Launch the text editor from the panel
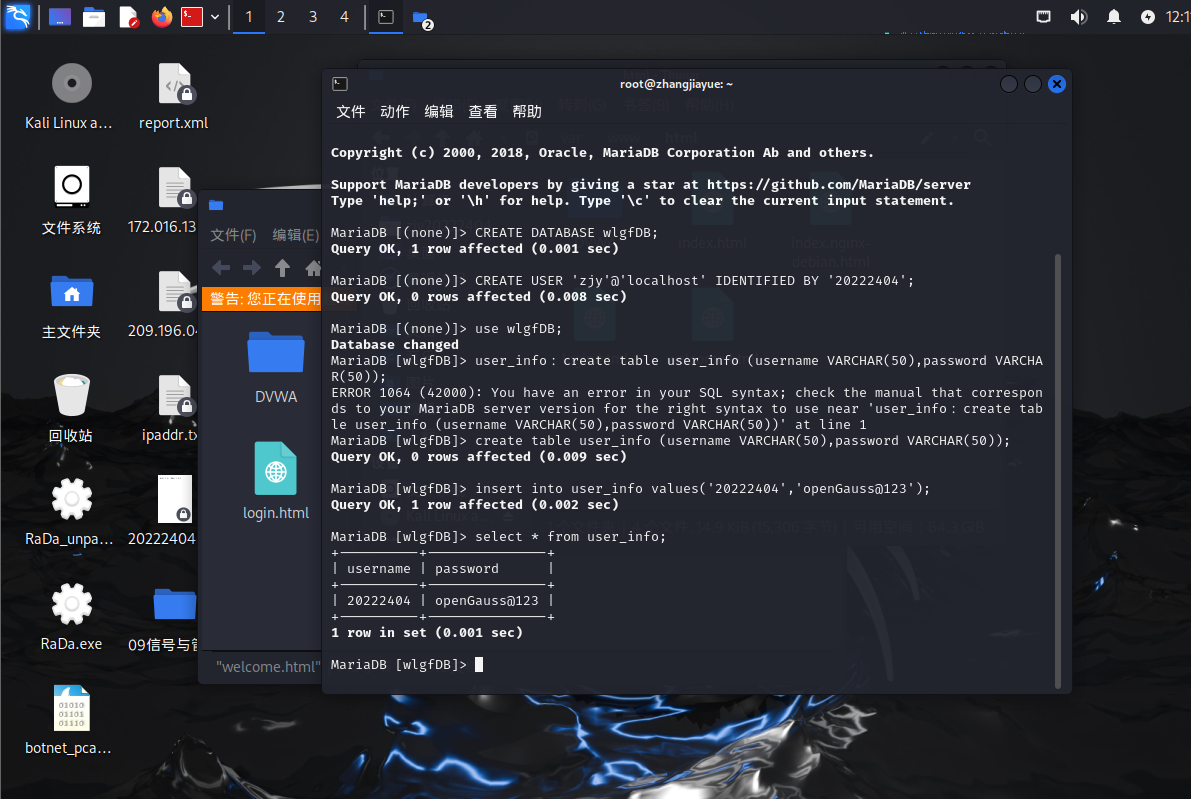This screenshot has height=799, width=1191. coord(128,17)
